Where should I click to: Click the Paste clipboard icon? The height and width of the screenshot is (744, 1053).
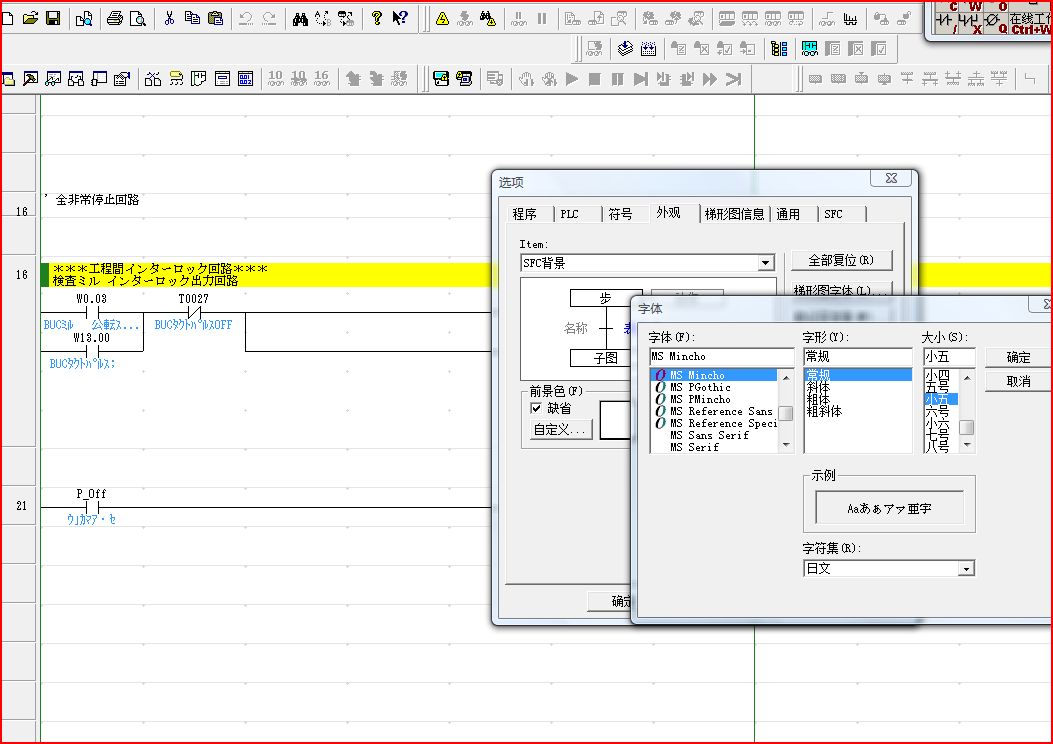215,18
